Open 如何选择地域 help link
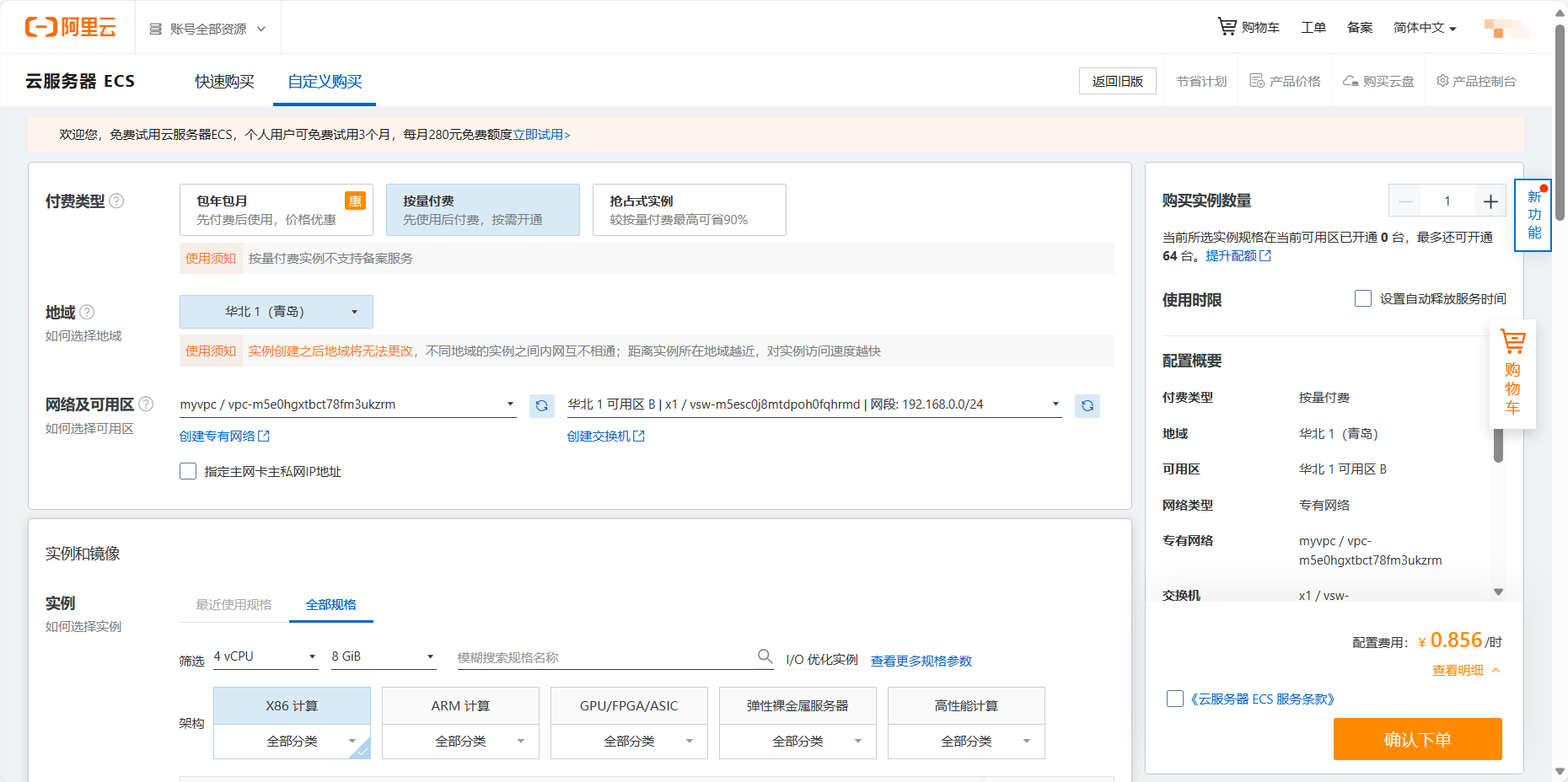Image resolution: width=1568 pixels, height=782 pixels. (83, 335)
